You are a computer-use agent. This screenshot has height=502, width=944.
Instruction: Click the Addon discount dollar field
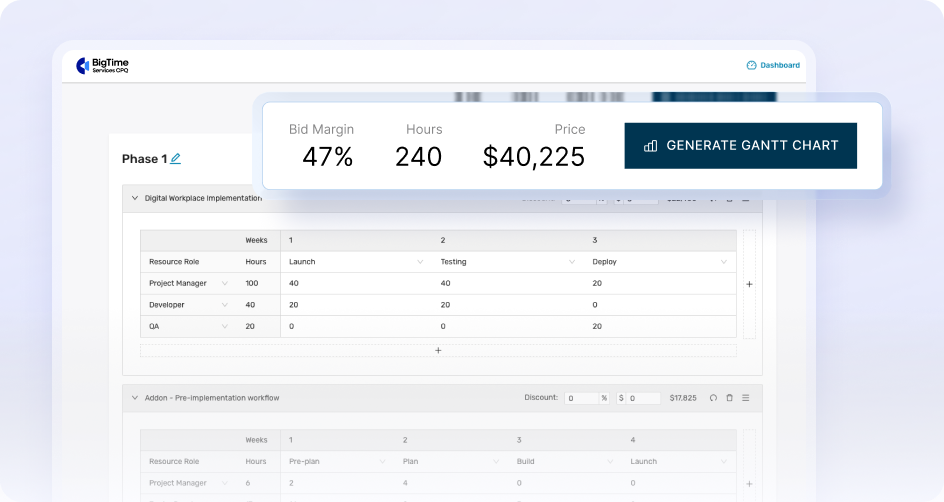click(x=642, y=398)
